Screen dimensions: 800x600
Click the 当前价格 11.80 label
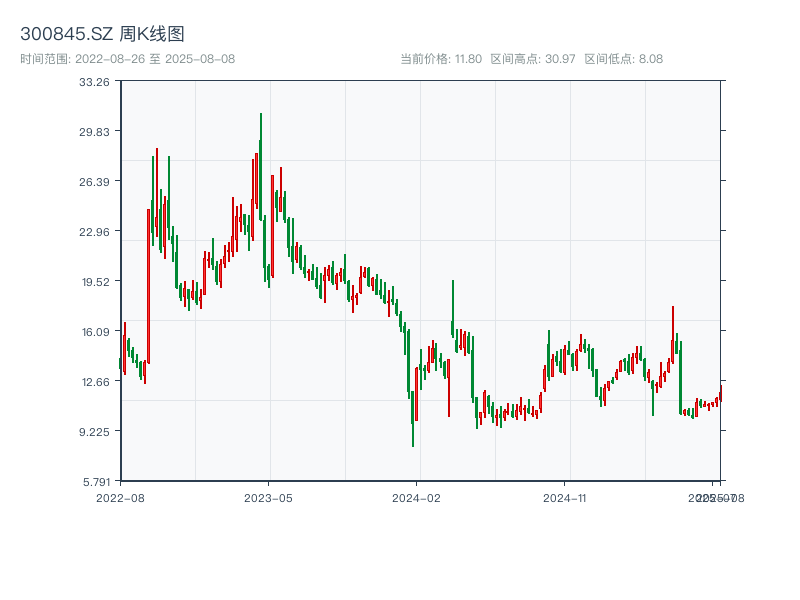coord(440,59)
